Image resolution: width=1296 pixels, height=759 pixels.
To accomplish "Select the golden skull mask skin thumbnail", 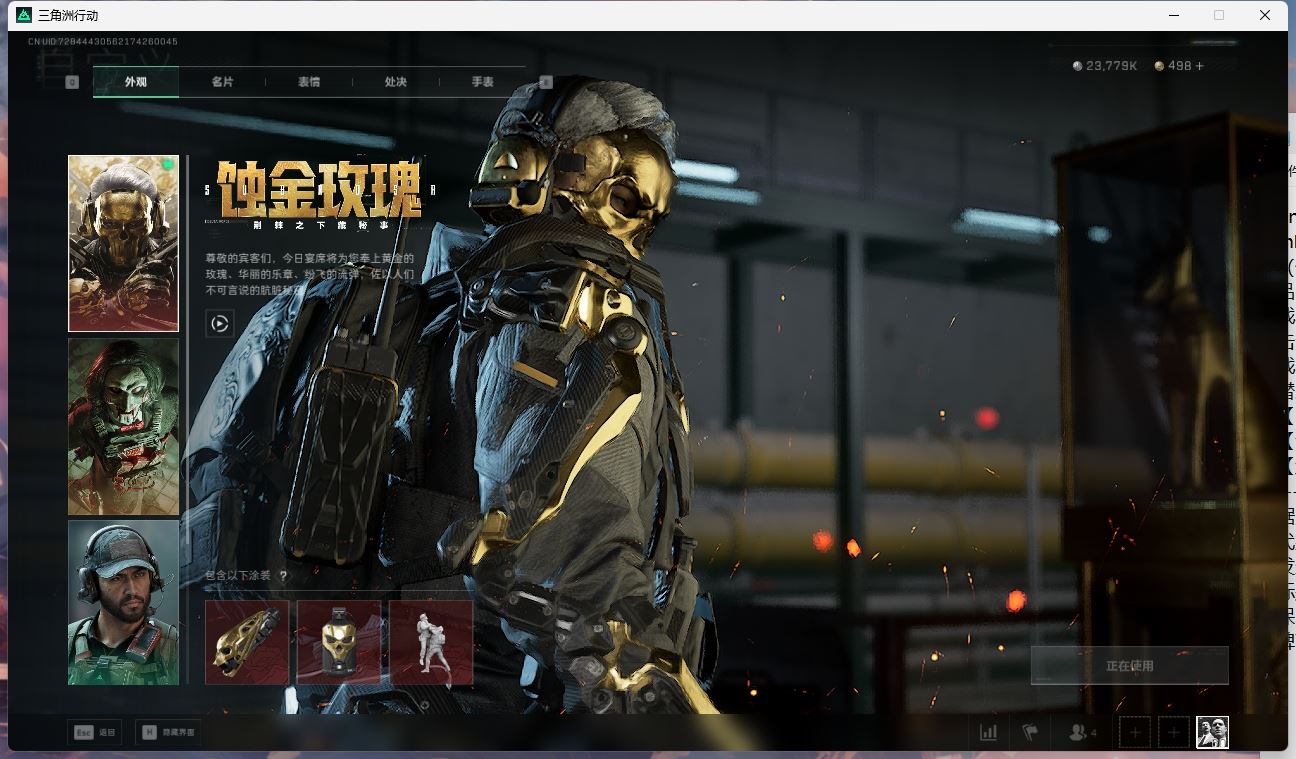I will click(123, 243).
